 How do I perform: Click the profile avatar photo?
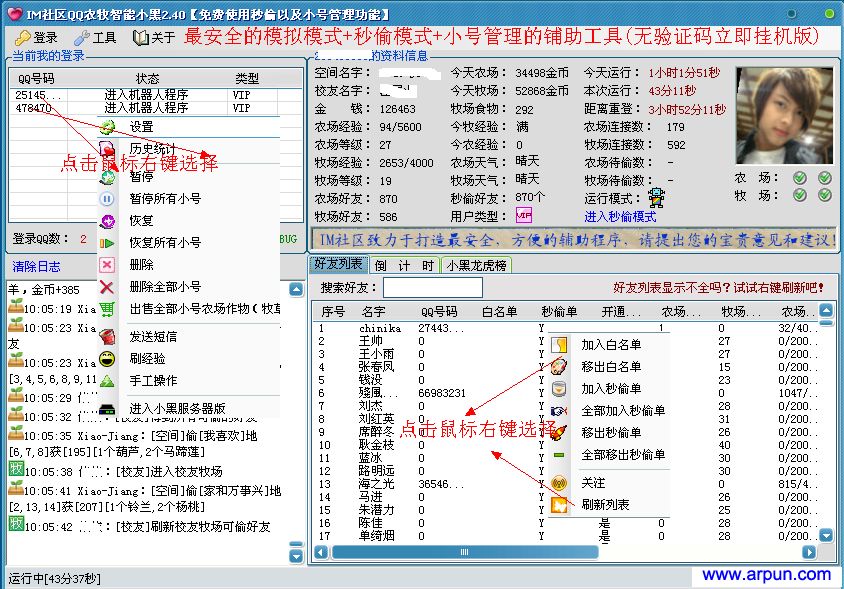pos(784,116)
